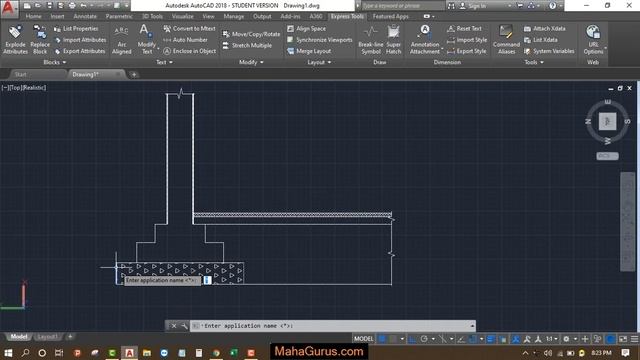This screenshot has height=360, width=640.
Task: Close the command line with its X
Action: pos(174,326)
